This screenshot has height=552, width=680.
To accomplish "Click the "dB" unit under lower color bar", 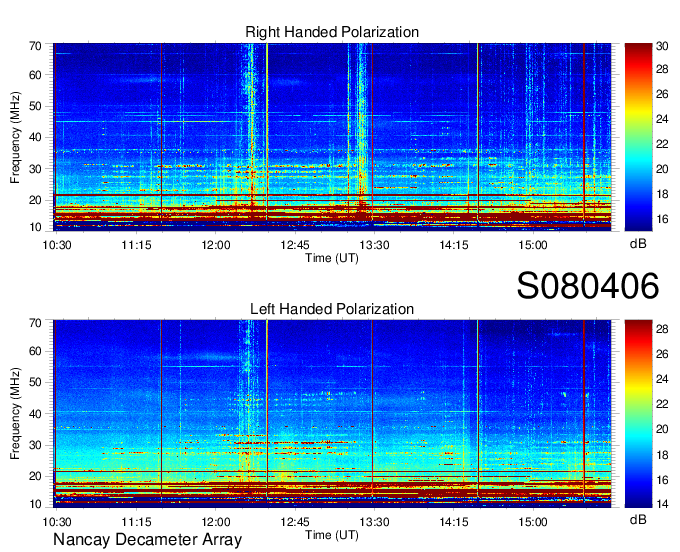I will pos(638,519).
